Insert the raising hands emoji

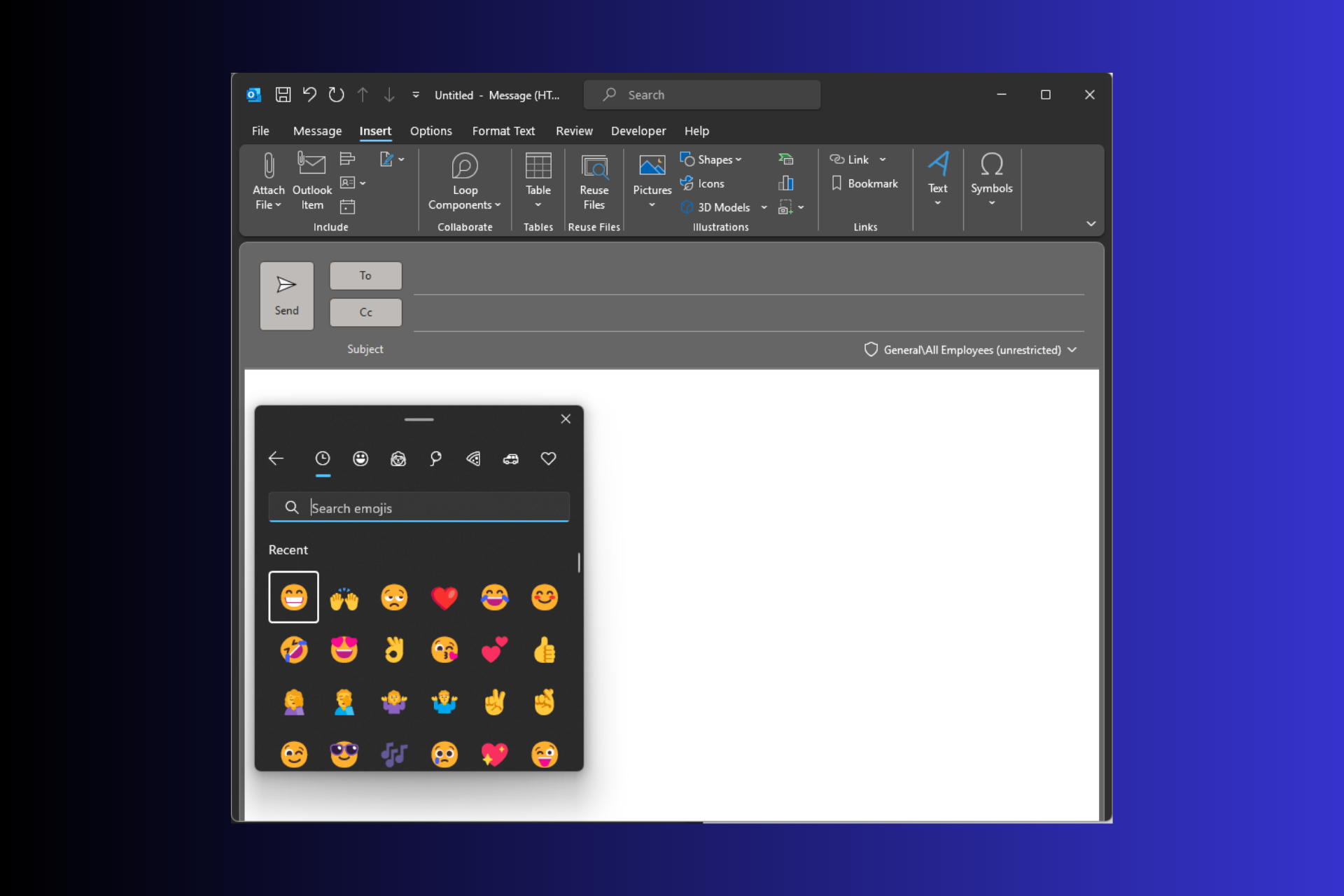tap(344, 598)
